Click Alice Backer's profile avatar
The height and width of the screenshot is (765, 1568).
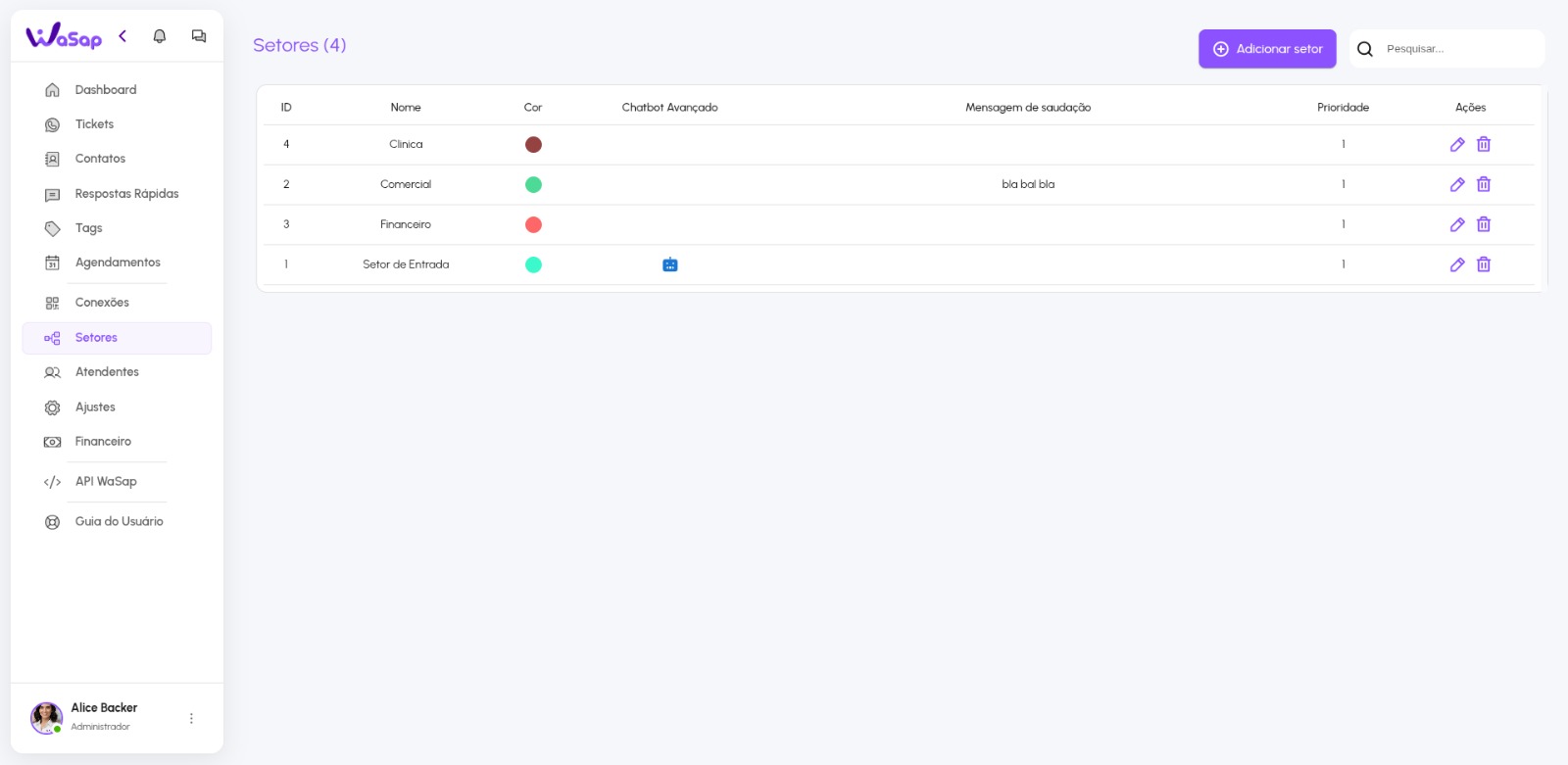tap(46, 718)
